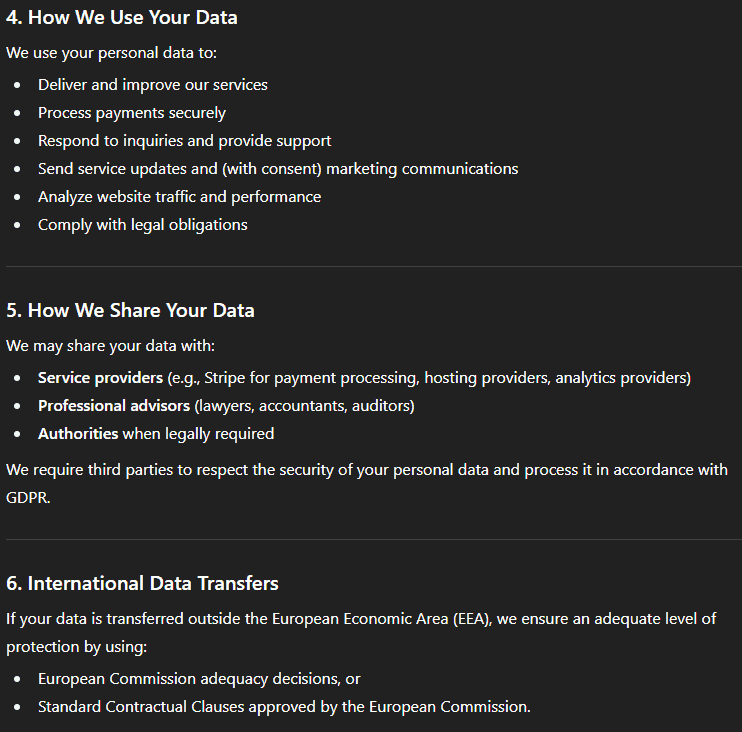742x732 pixels.
Task: Click bold 'Service providers' text
Action: [100, 378]
